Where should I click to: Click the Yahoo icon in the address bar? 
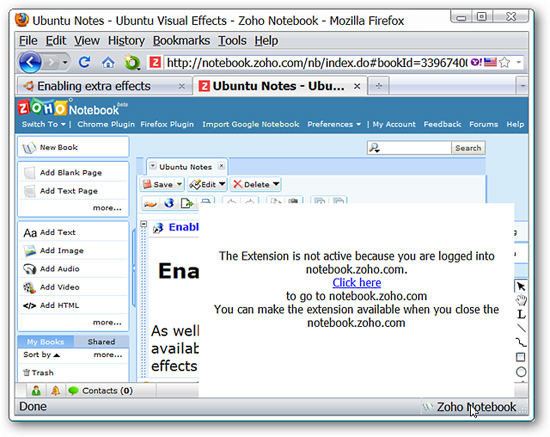point(476,62)
